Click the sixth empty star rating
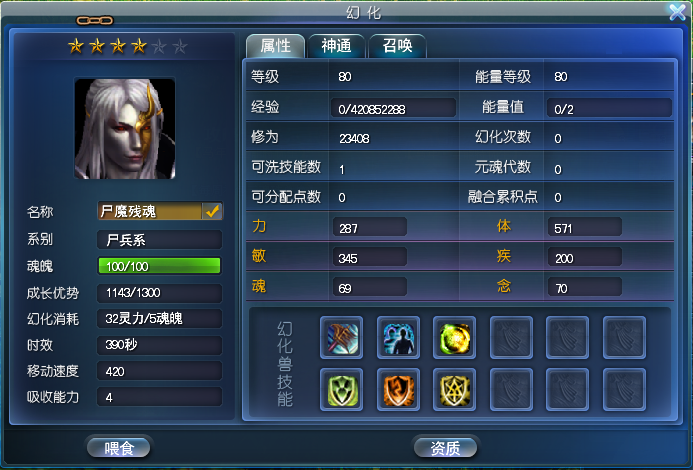693x470 pixels. 180,46
